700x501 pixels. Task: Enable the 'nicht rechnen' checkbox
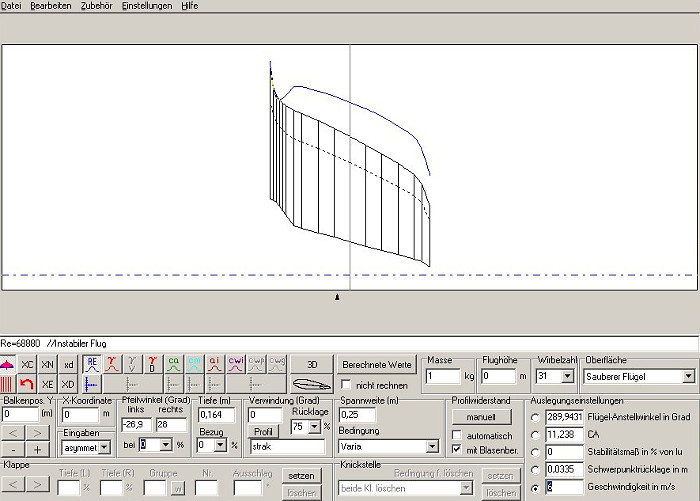347,384
